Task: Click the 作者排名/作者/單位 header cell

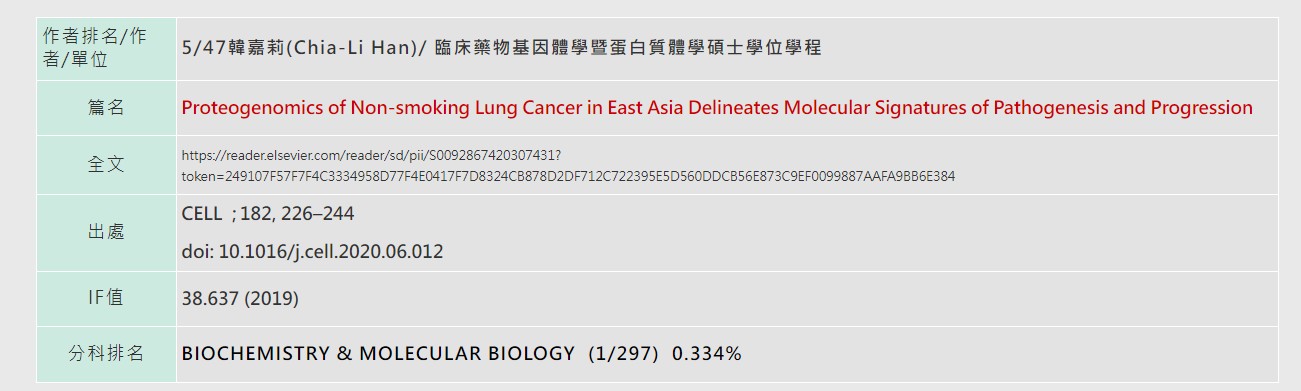Action: coord(106,48)
